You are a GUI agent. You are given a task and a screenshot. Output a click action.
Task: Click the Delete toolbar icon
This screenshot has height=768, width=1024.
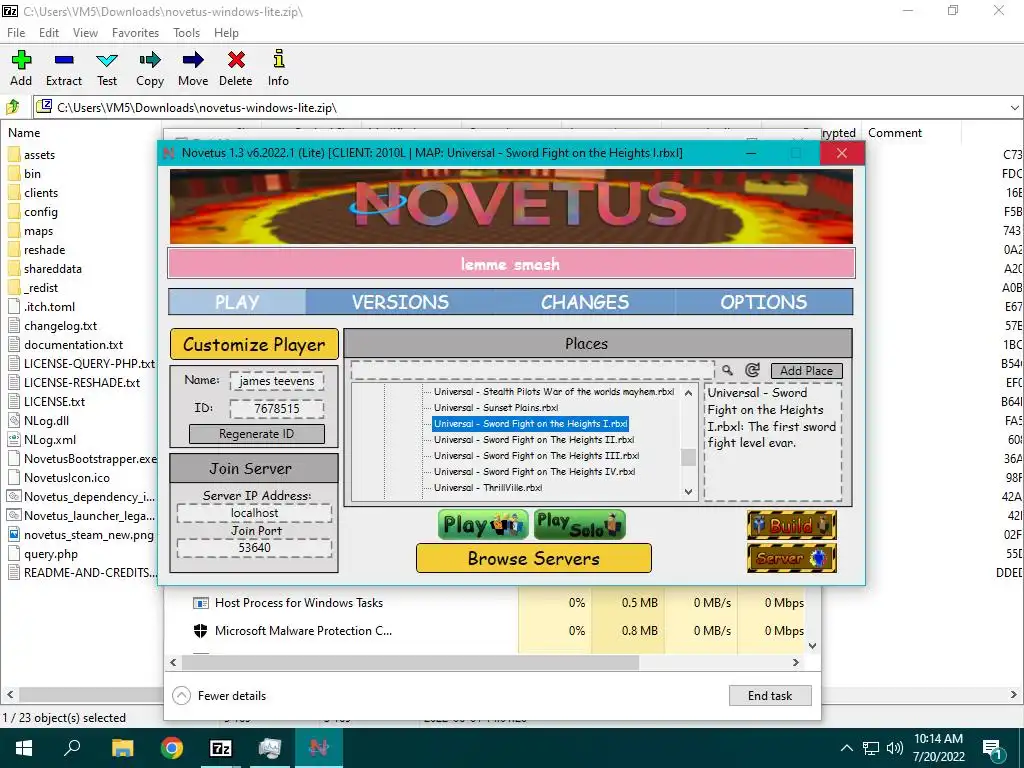coord(236,69)
